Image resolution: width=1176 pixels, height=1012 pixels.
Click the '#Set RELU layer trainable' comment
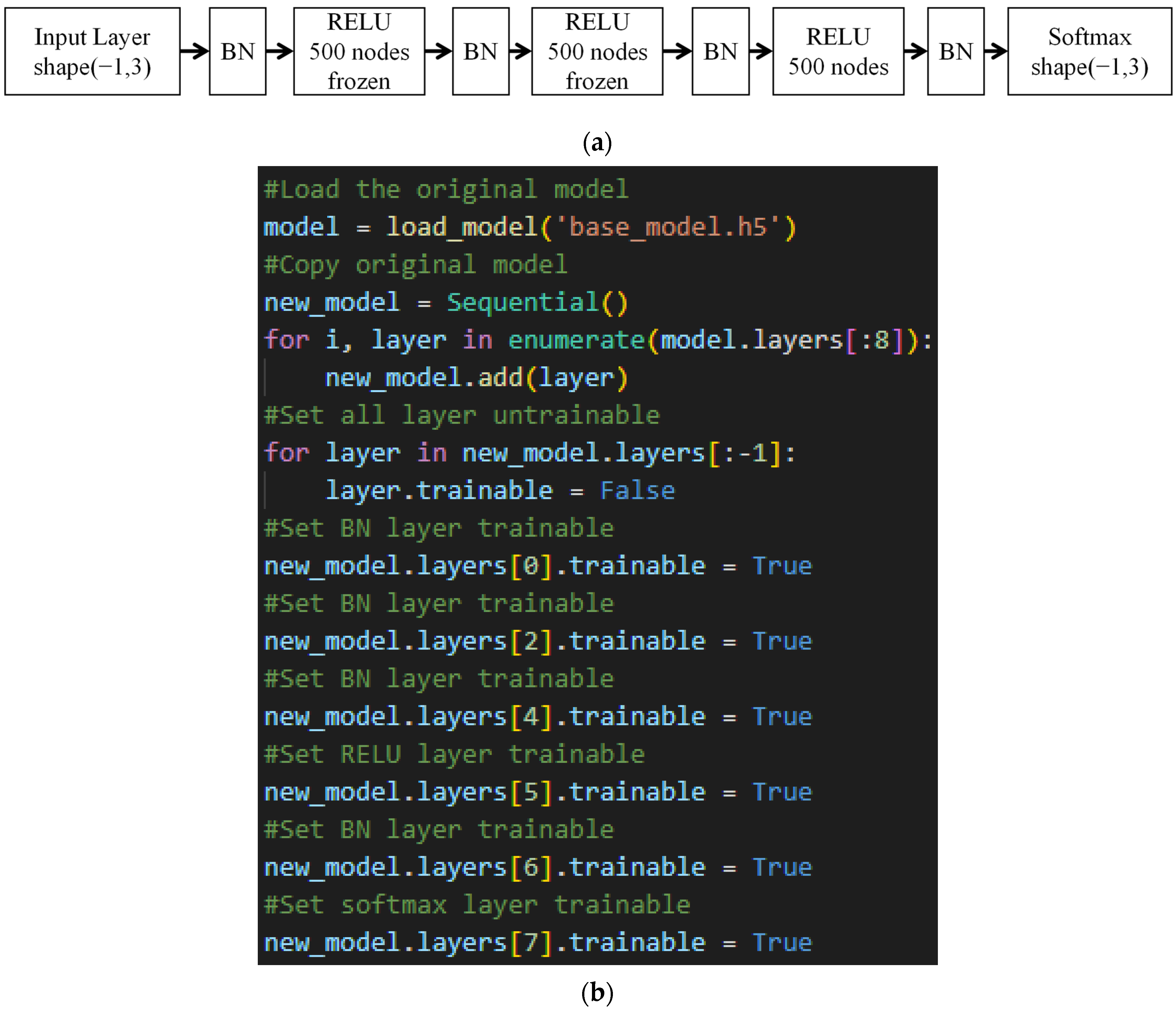(x=454, y=754)
